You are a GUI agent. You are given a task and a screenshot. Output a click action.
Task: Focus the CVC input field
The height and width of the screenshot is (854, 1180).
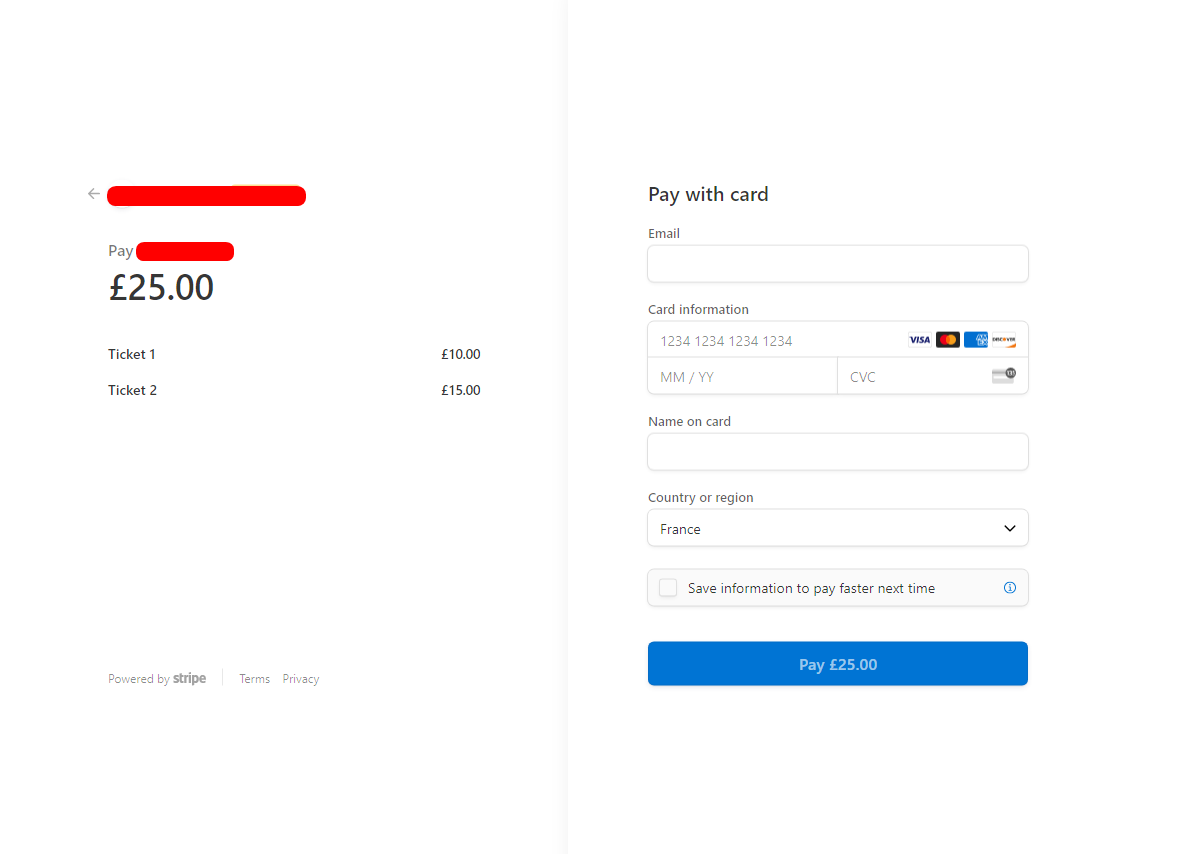[x=932, y=376]
